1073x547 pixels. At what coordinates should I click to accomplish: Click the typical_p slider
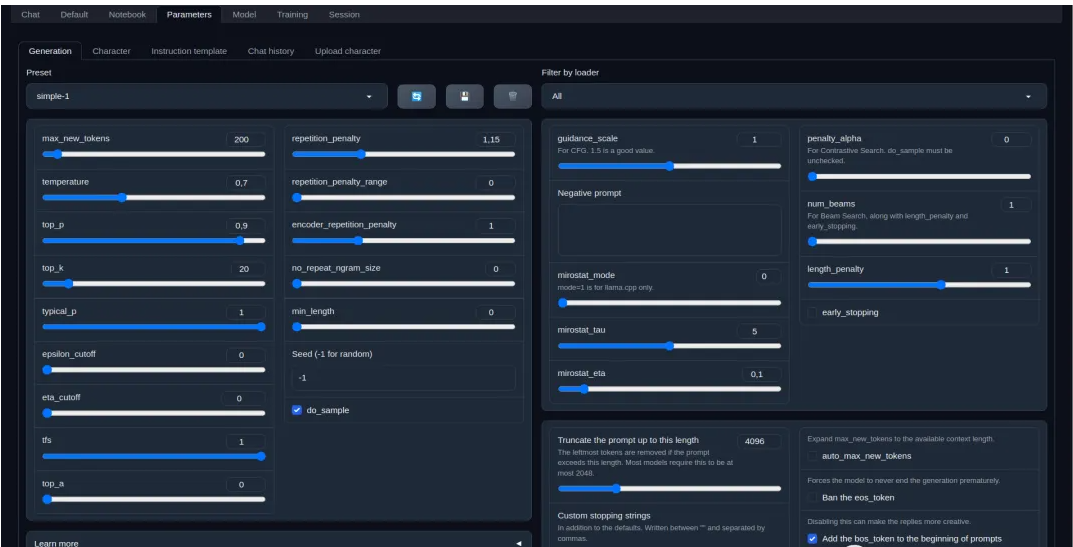click(x=154, y=327)
